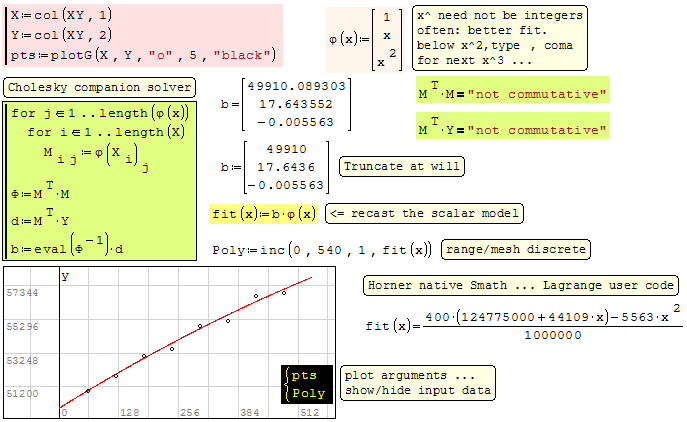Click the Poly:=inc(0,540,1,fit(x)) expression

click(324, 249)
